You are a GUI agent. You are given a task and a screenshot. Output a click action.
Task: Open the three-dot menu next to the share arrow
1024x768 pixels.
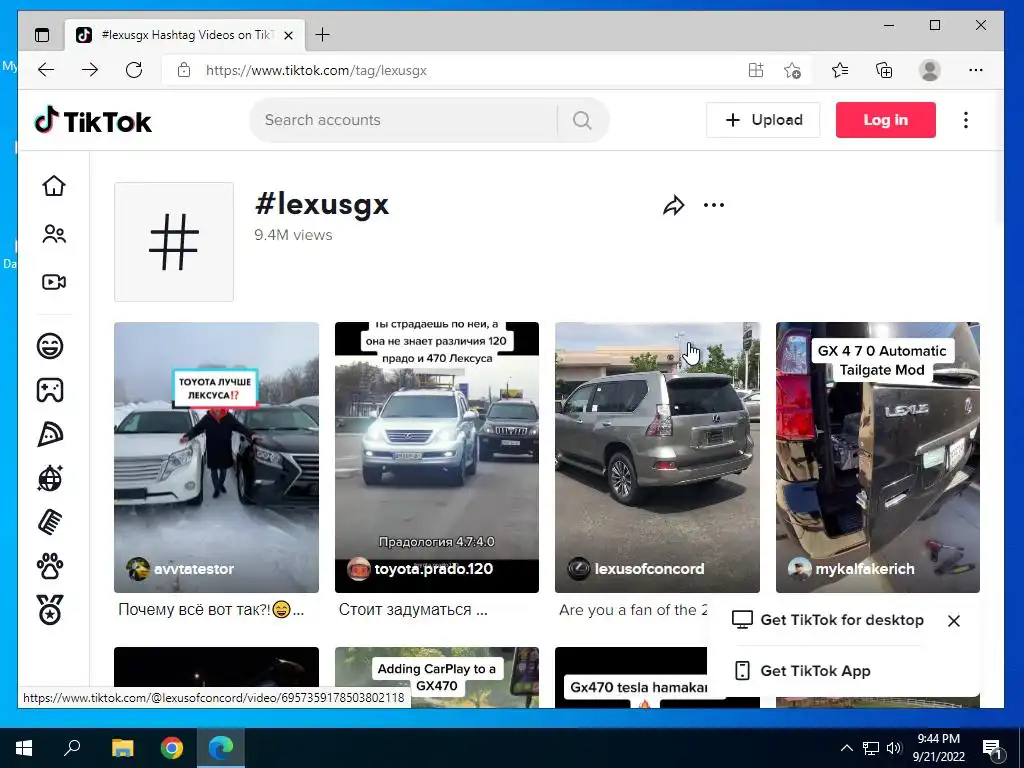[714, 205]
